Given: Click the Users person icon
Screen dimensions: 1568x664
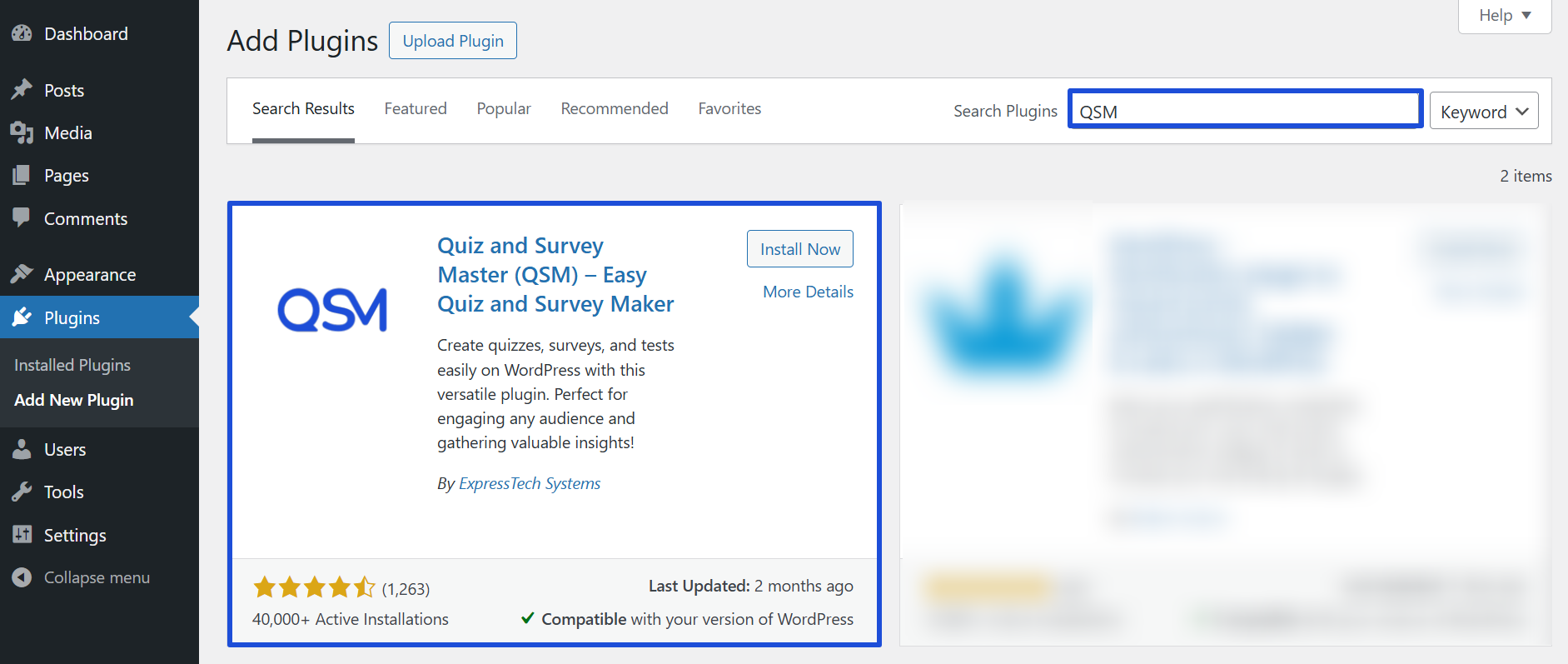Looking at the screenshot, I should [x=22, y=449].
